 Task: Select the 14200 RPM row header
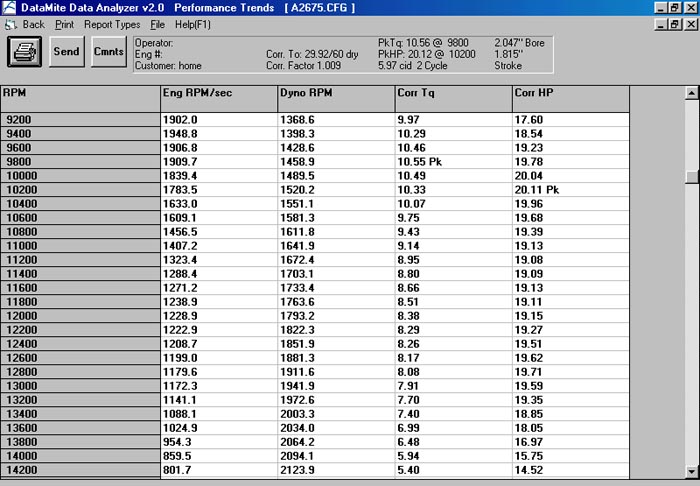coord(81,470)
